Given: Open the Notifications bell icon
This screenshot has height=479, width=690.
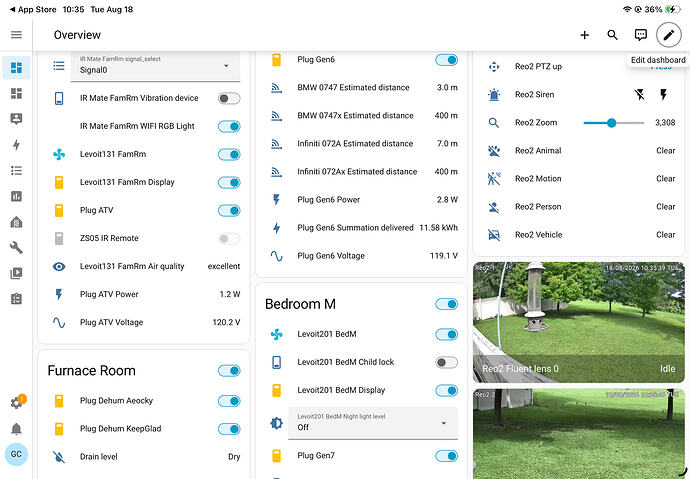Looking at the screenshot, I should click(x=16, y=429).
